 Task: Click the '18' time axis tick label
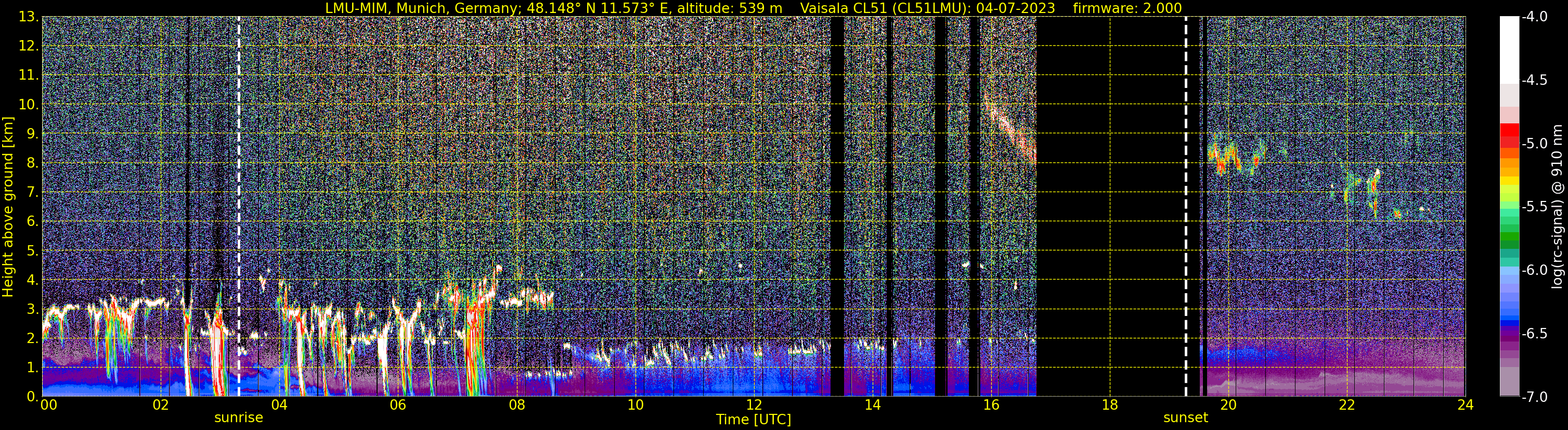(1110, 405)
